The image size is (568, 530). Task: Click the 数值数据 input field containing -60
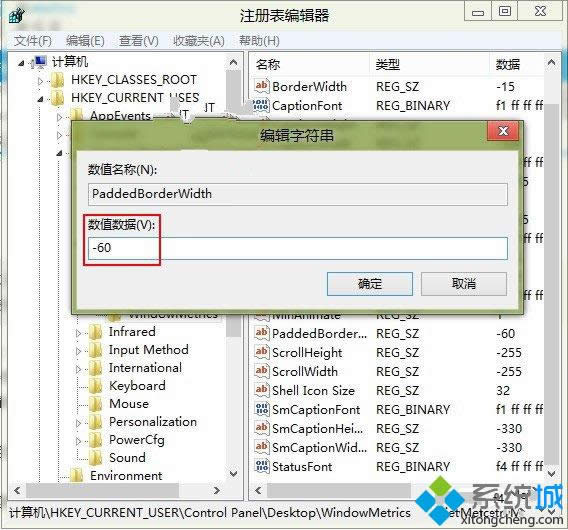coord(297,248)
